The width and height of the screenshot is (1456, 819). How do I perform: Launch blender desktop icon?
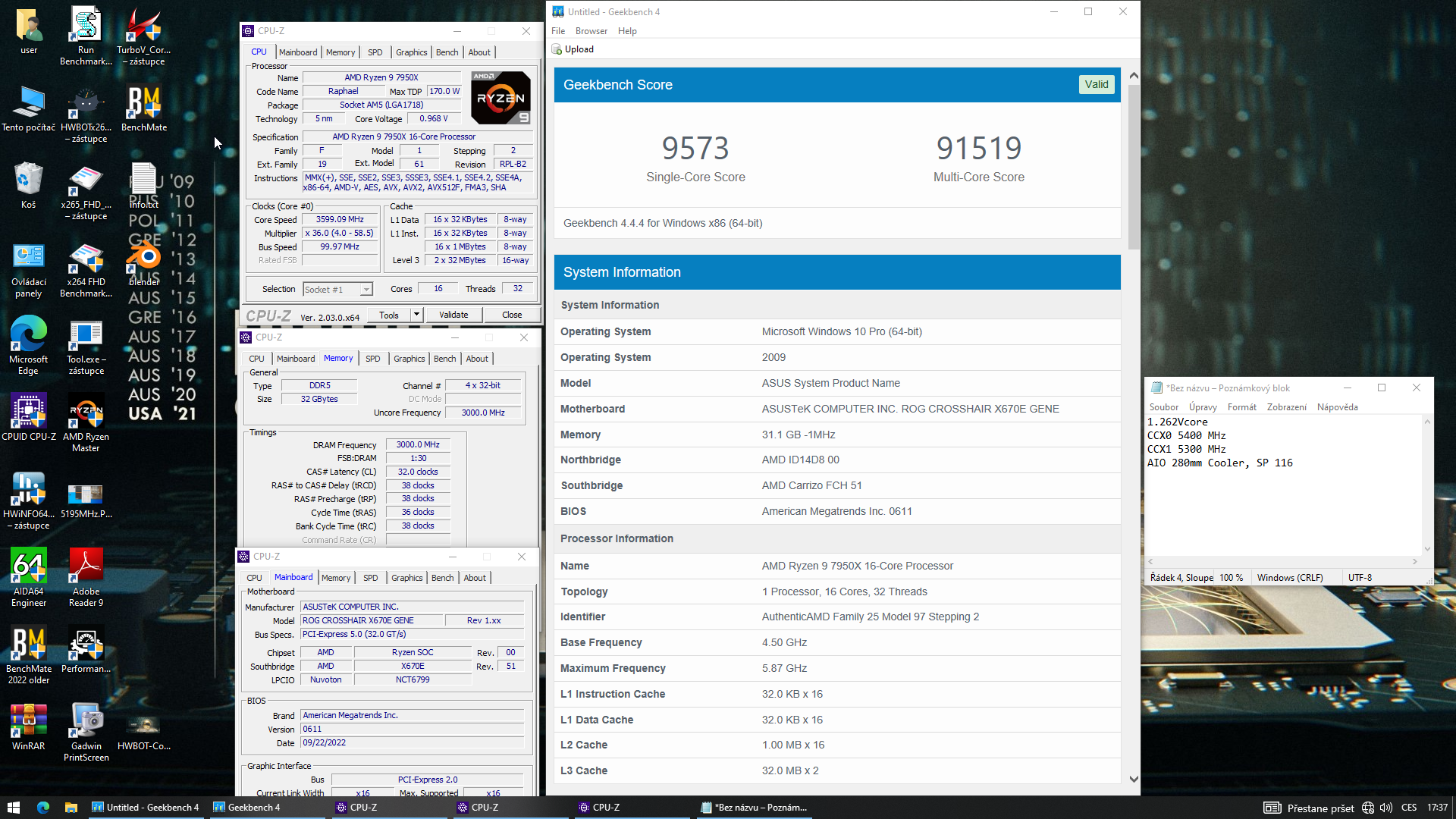[143, 263]
